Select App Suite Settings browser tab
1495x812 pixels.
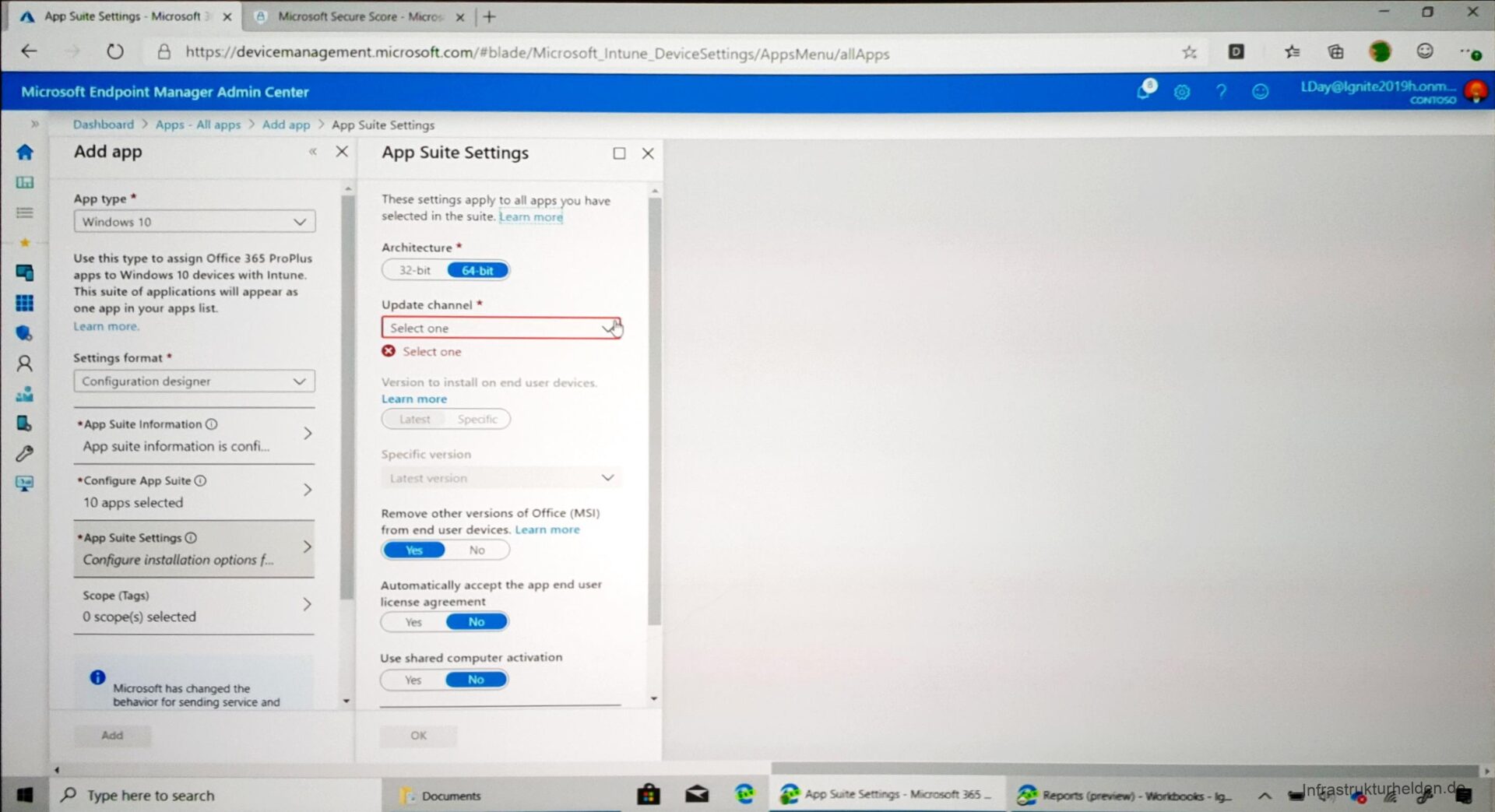125,16
